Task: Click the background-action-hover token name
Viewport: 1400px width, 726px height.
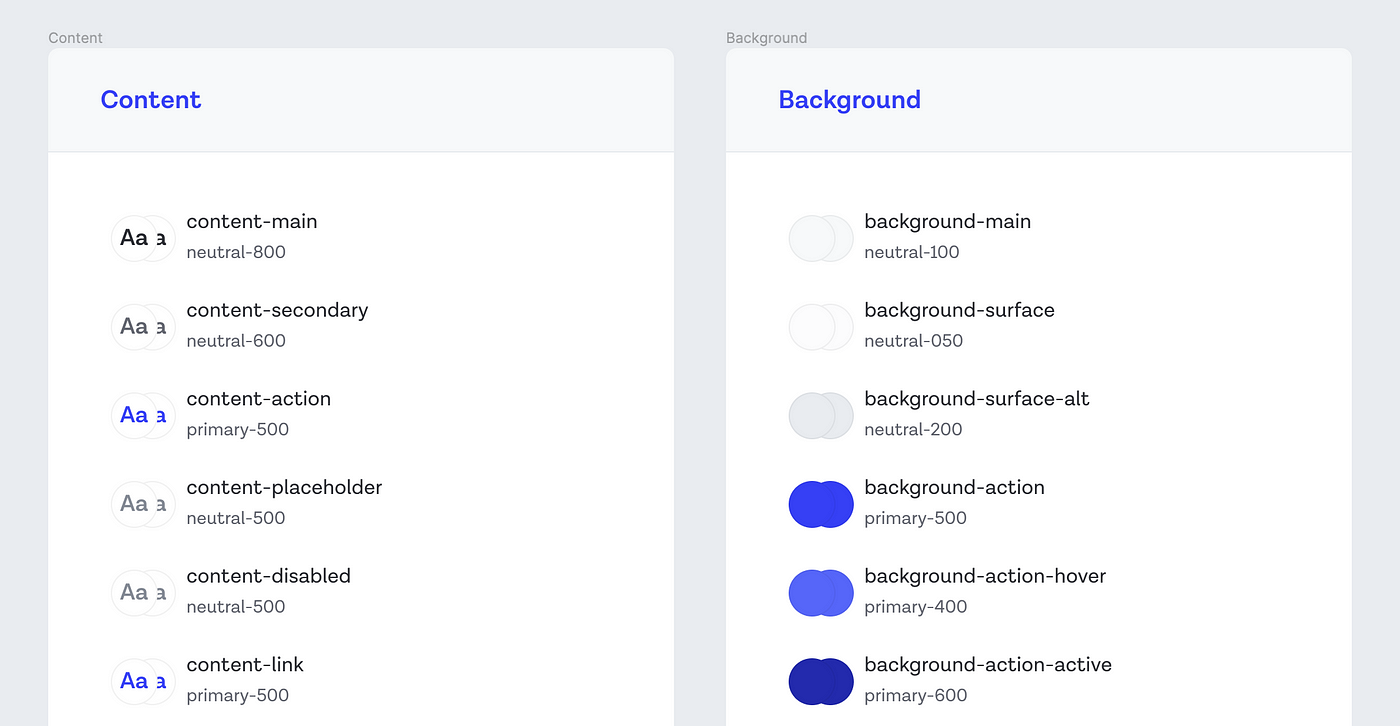Action: [986, 577]
